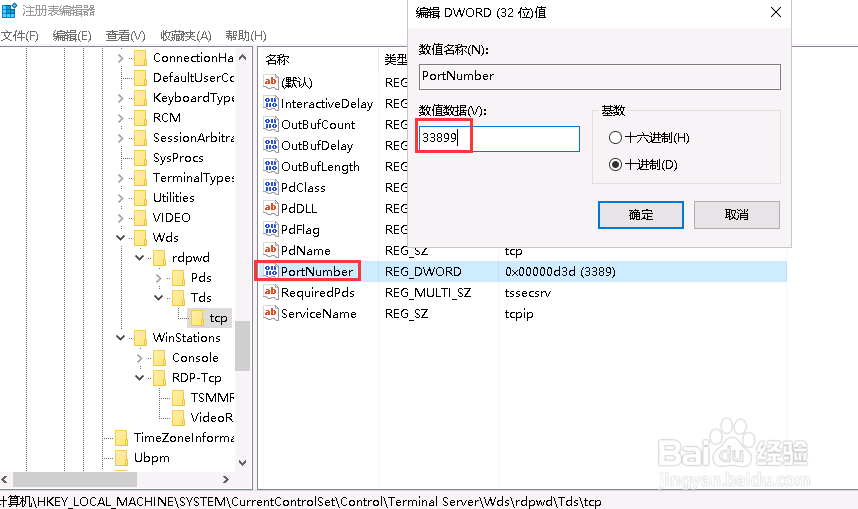Expand the Console key

(140, 358)
